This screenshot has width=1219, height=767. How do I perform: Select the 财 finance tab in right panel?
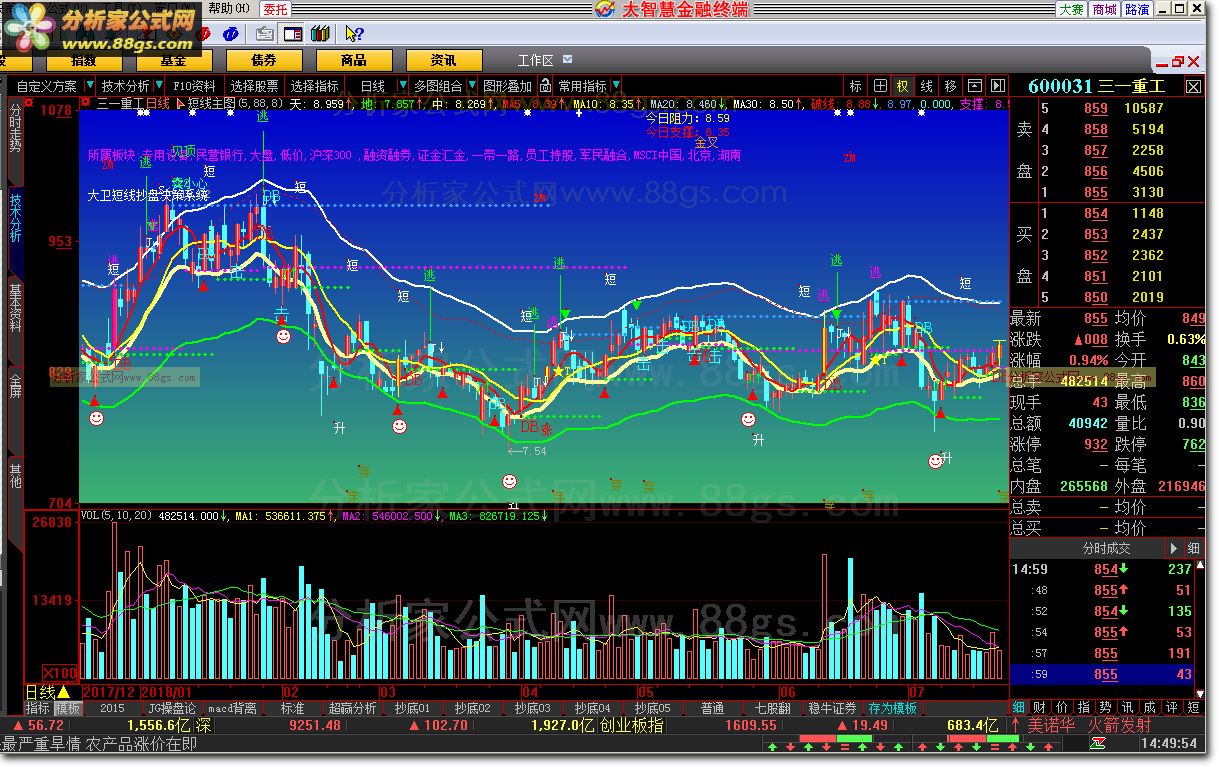point(1039,708)
